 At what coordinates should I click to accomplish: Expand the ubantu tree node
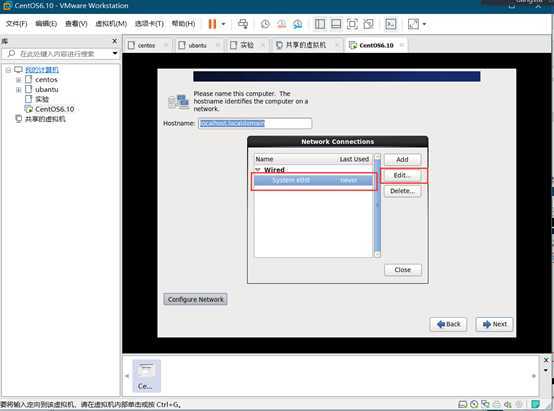19,90
